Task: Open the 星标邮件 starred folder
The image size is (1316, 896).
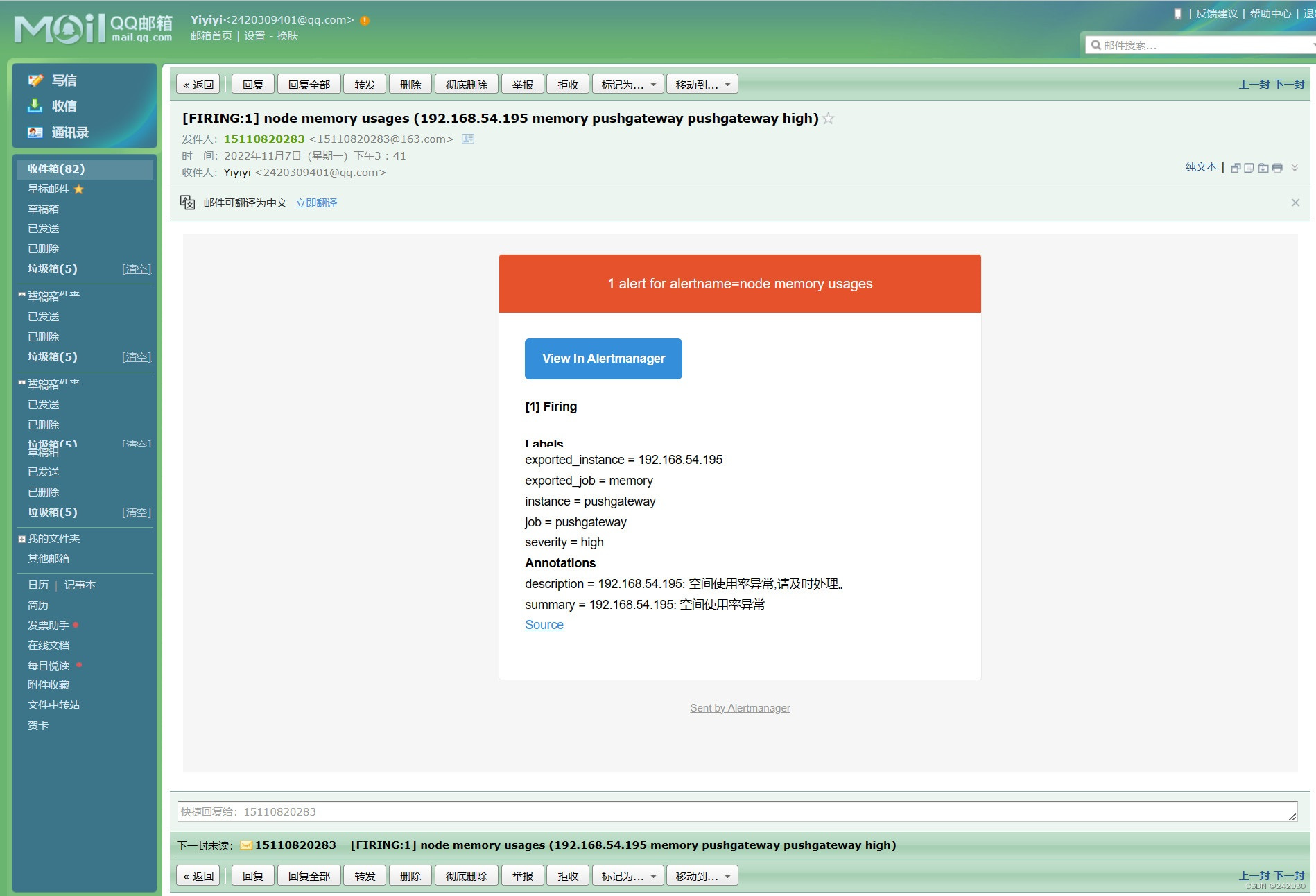Action: click(x=49, y=189)
